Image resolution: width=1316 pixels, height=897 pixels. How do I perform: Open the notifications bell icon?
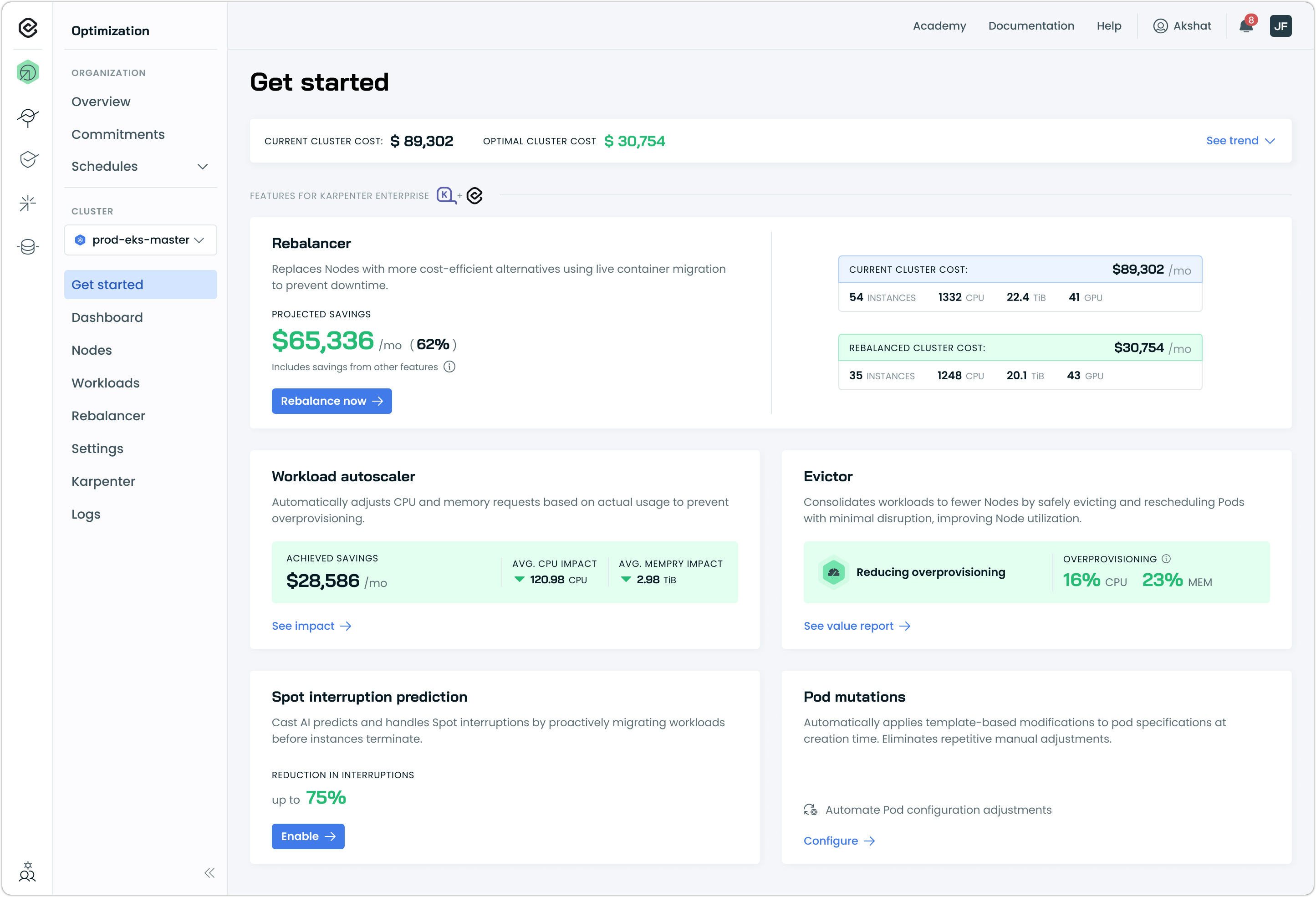point(1245,26)
